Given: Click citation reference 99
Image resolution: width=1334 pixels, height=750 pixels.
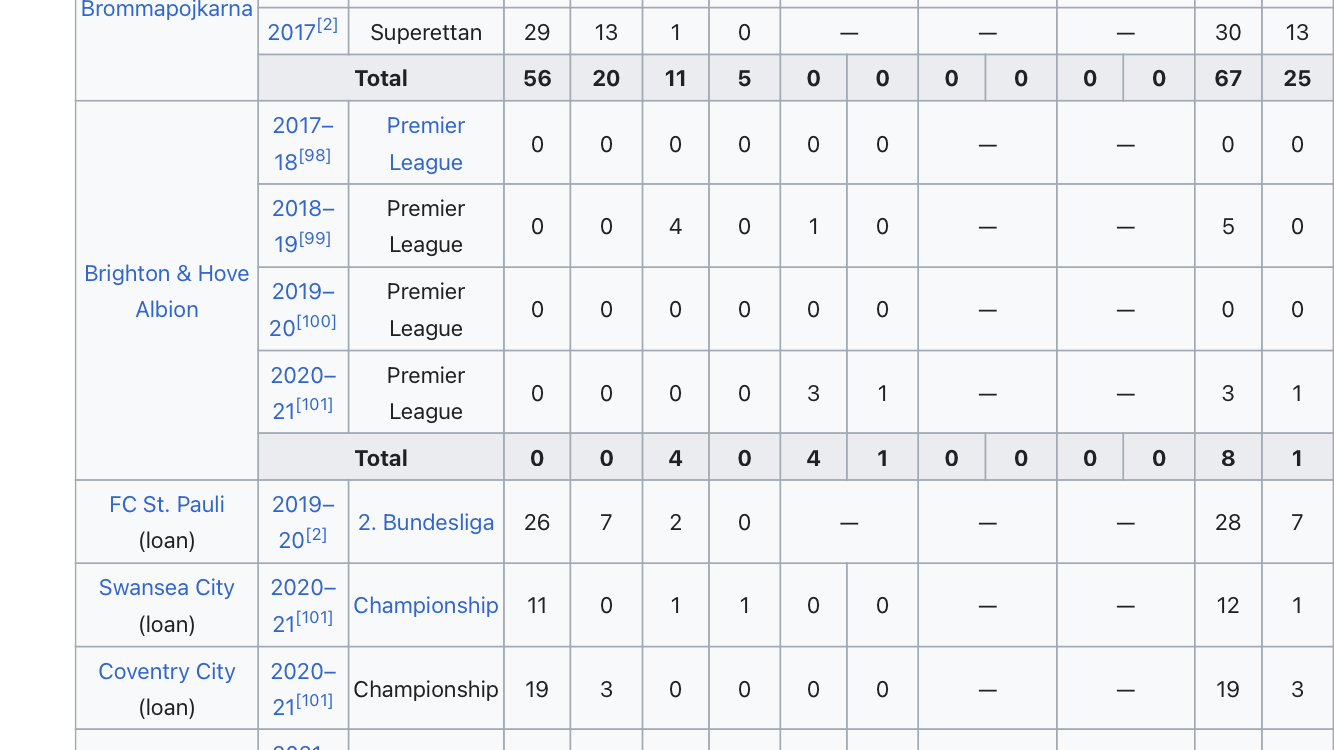Looking at the screenshot, I should coord(315,239).
